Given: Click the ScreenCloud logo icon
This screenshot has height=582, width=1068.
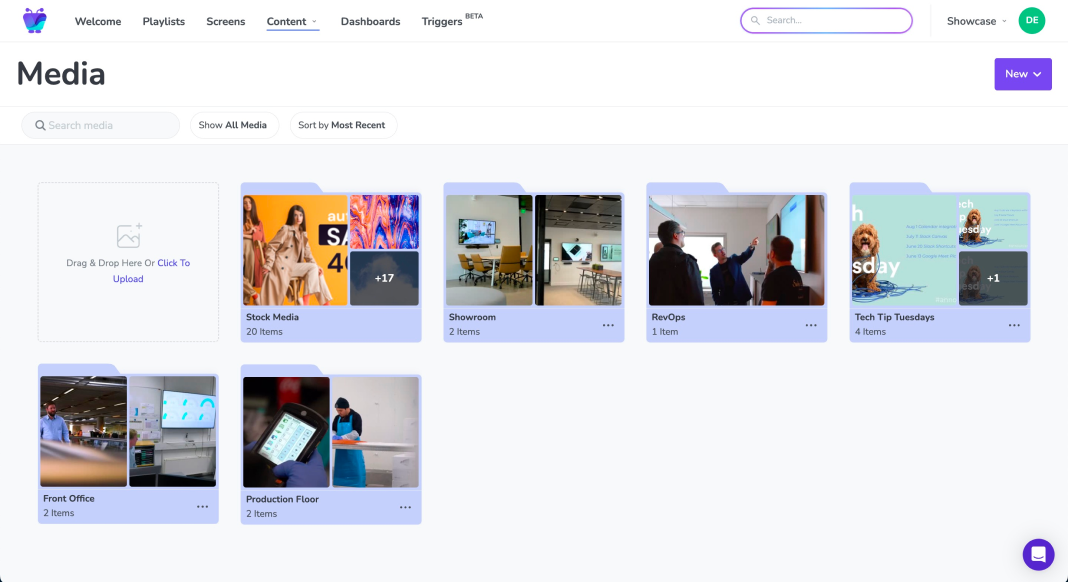Looking at the screenshot, I should [x=36, y=20].
